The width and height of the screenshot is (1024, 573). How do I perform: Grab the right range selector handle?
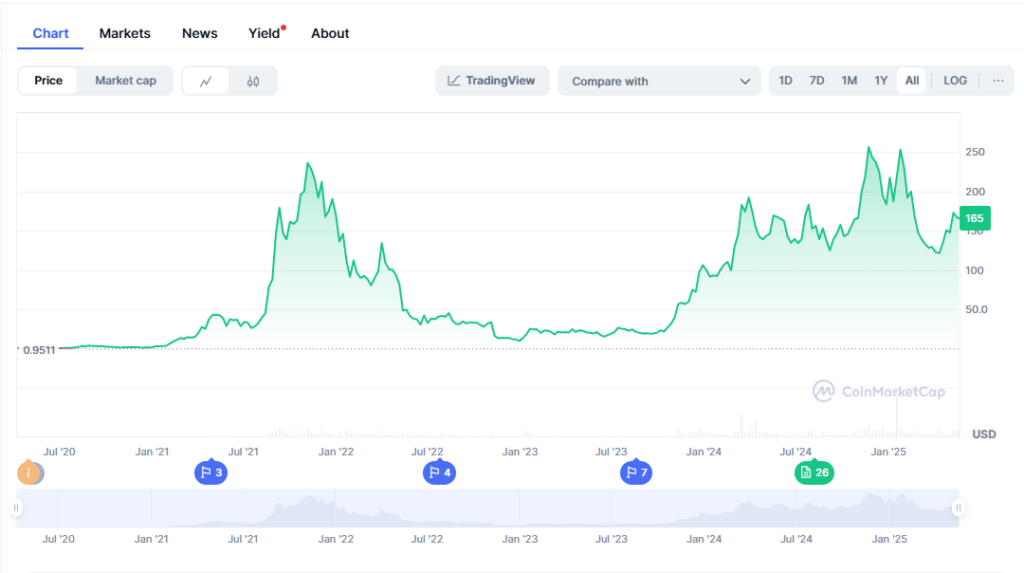pos(958,508)
